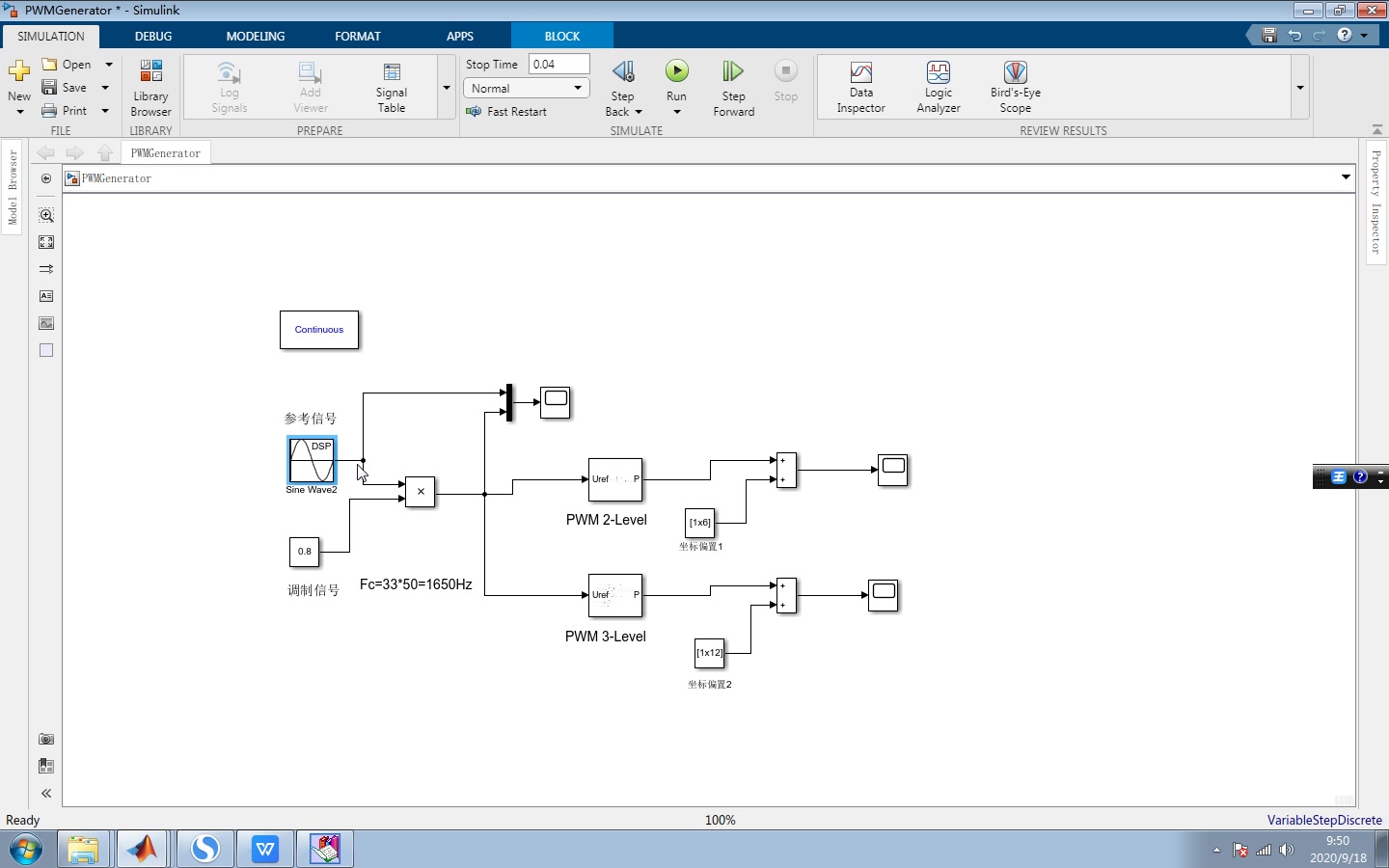Viewport: 1389px width, 868px height.
Task: Open the Save dropdown arrow
Action: tap(105, 88)
